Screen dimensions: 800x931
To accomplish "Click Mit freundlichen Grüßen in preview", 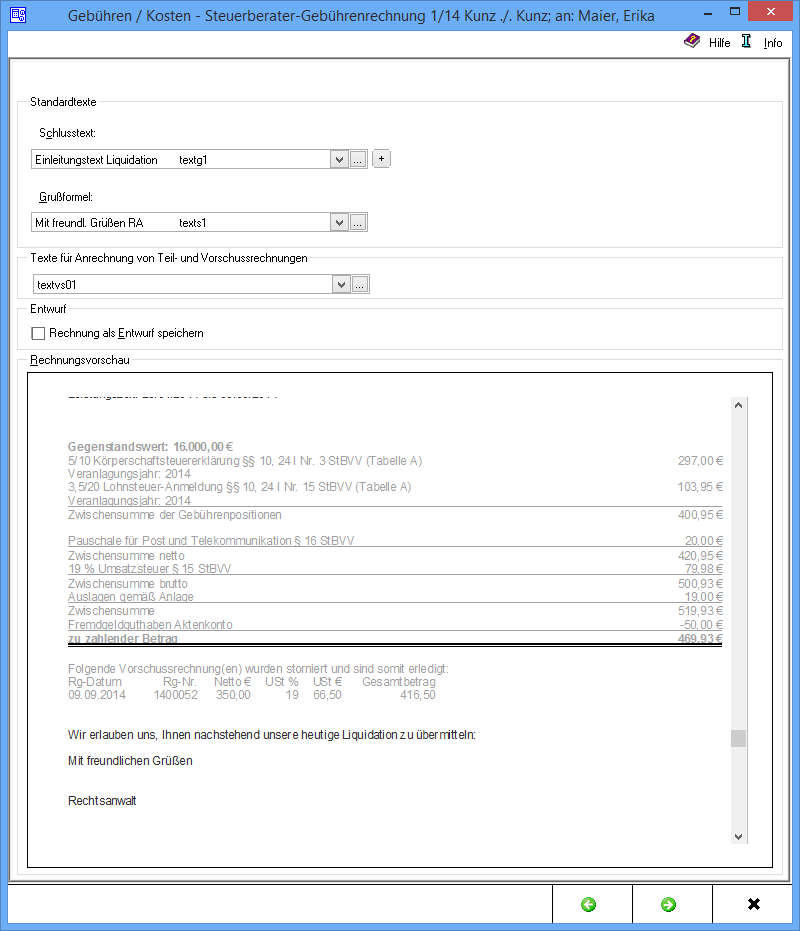I will pyautogui.click(x=130, y=761).
